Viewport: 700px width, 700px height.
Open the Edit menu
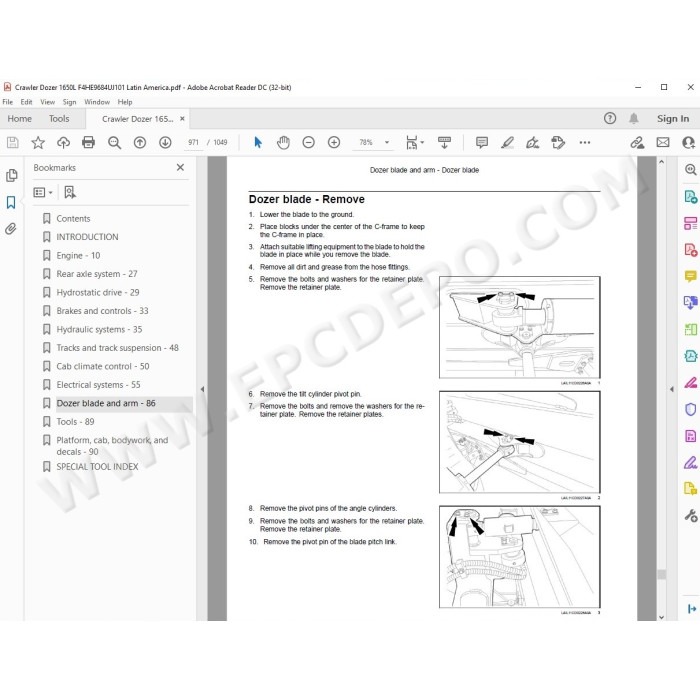tap(26, 102)
